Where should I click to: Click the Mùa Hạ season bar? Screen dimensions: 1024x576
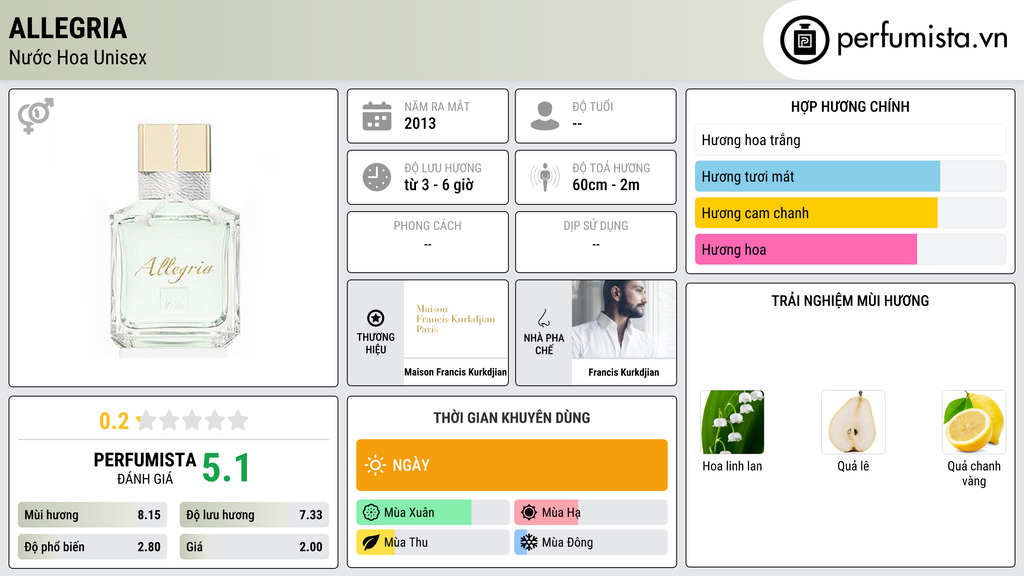click(591, 513)
